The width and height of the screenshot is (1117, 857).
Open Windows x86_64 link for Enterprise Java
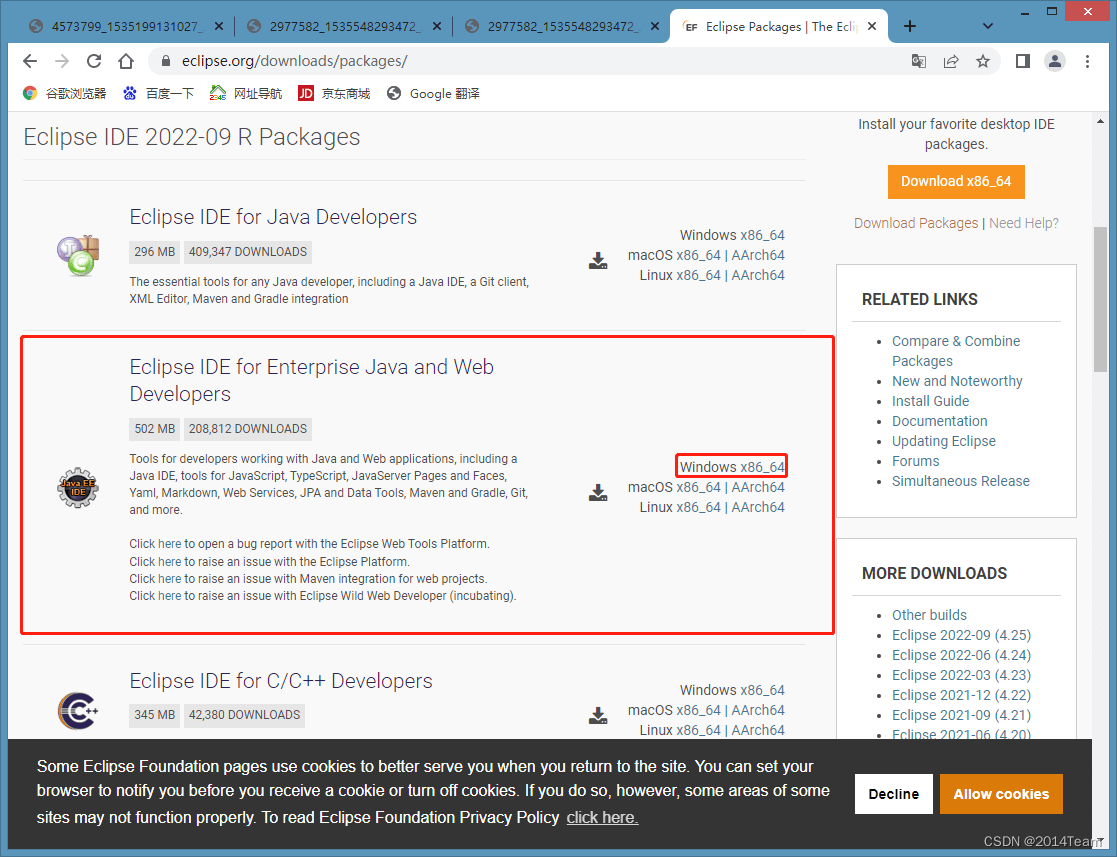[732, 467]
